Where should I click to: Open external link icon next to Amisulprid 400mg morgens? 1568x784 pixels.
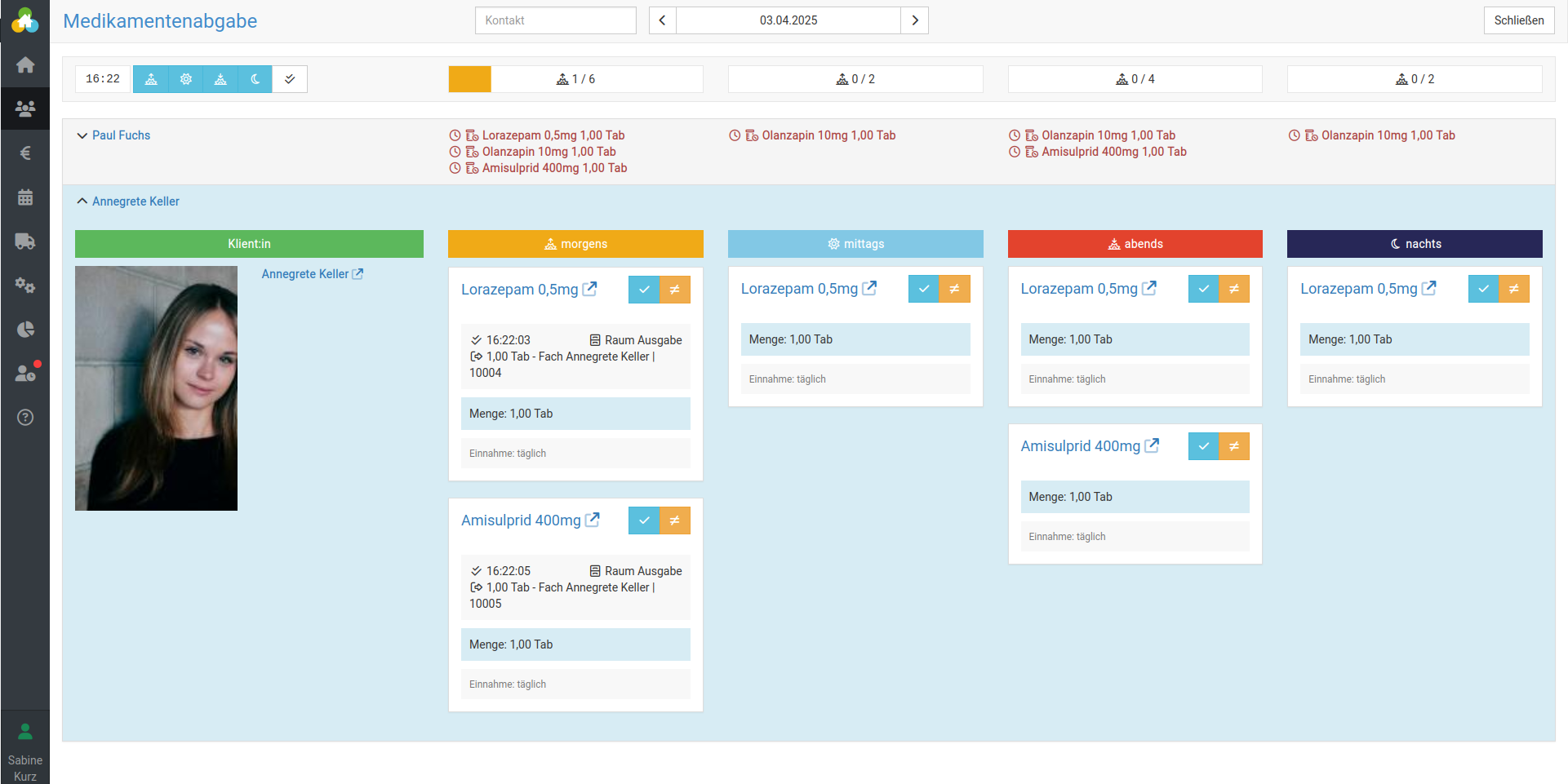(593, 520)
